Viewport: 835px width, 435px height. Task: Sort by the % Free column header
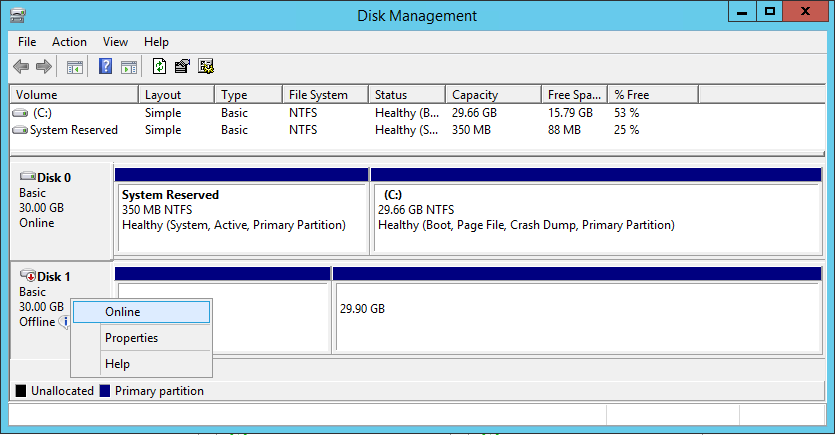pos(653,95)
